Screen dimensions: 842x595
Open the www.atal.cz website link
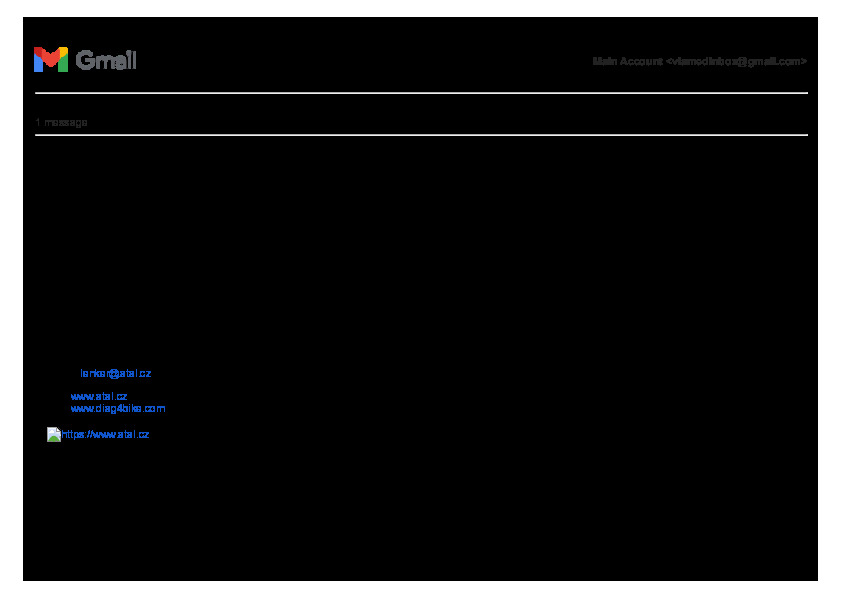click(x=98, y=396)
